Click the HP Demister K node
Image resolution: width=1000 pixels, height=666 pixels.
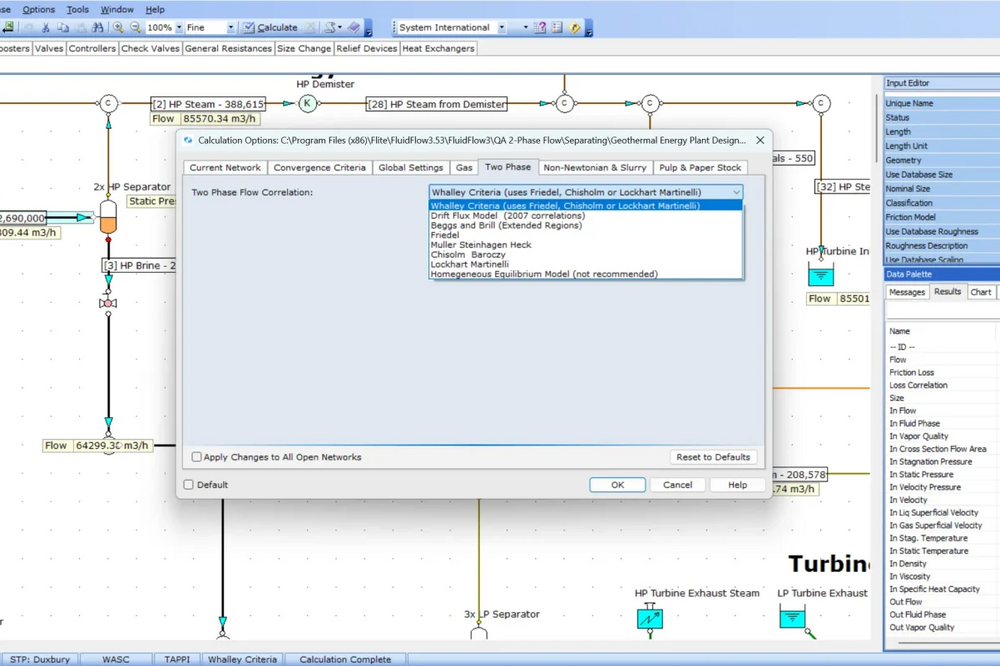[308, 103]
